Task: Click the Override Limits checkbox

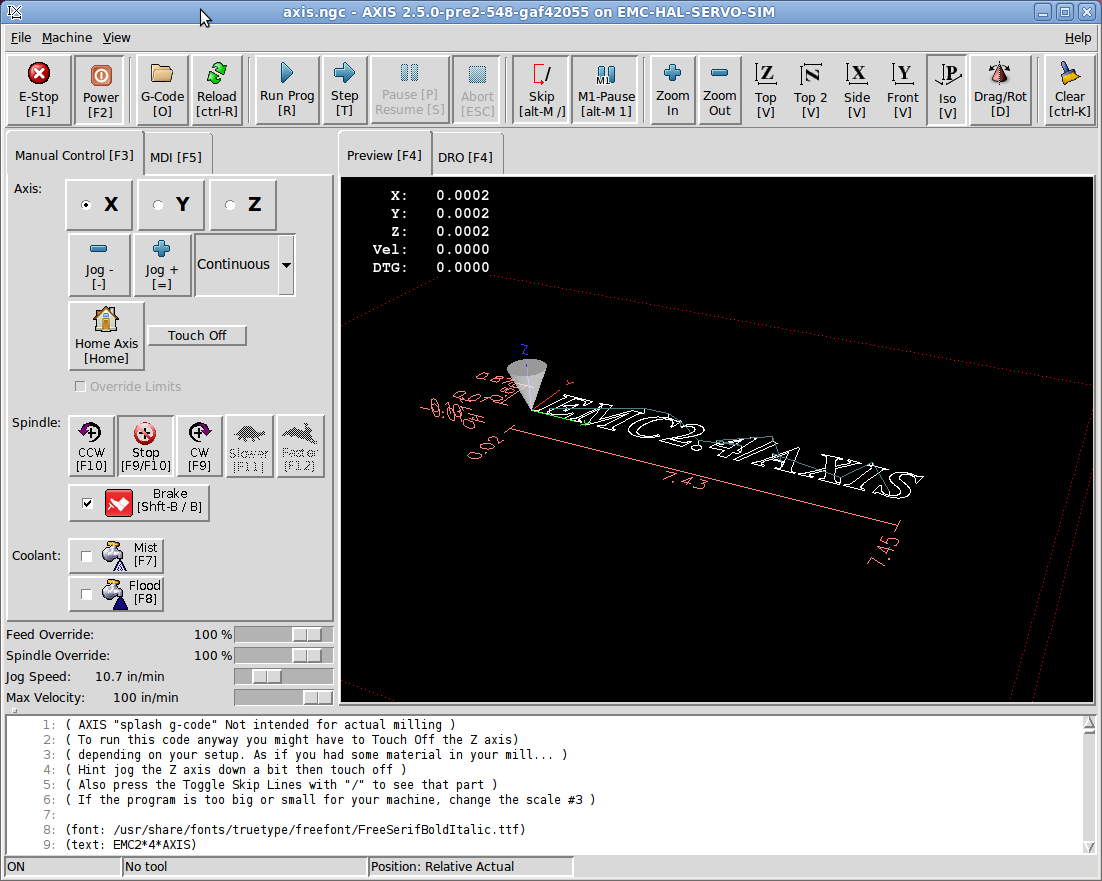Action: tap(80, 386)
